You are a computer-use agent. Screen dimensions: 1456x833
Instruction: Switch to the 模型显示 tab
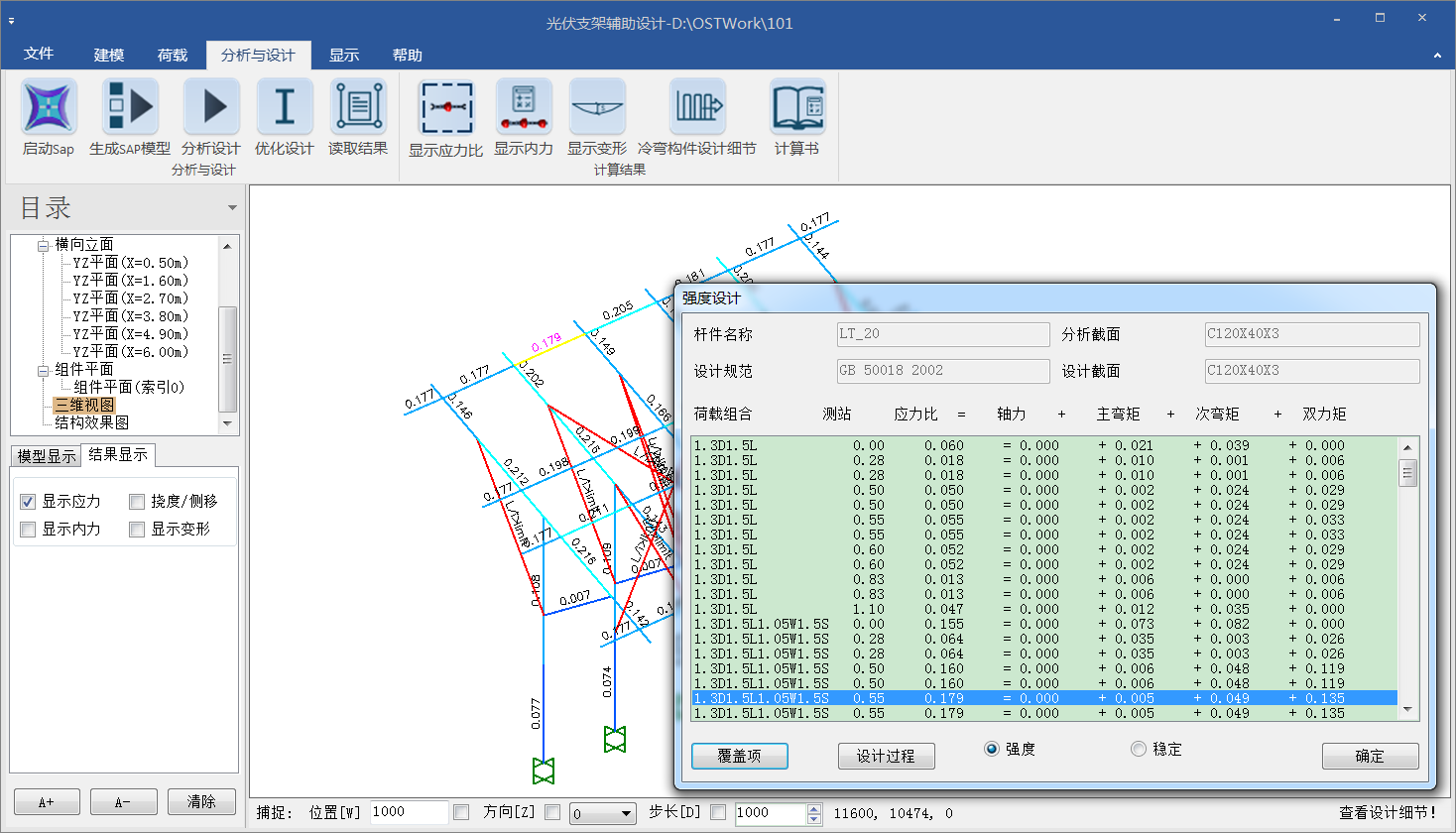pyautogui.click(x=47, y=456)
